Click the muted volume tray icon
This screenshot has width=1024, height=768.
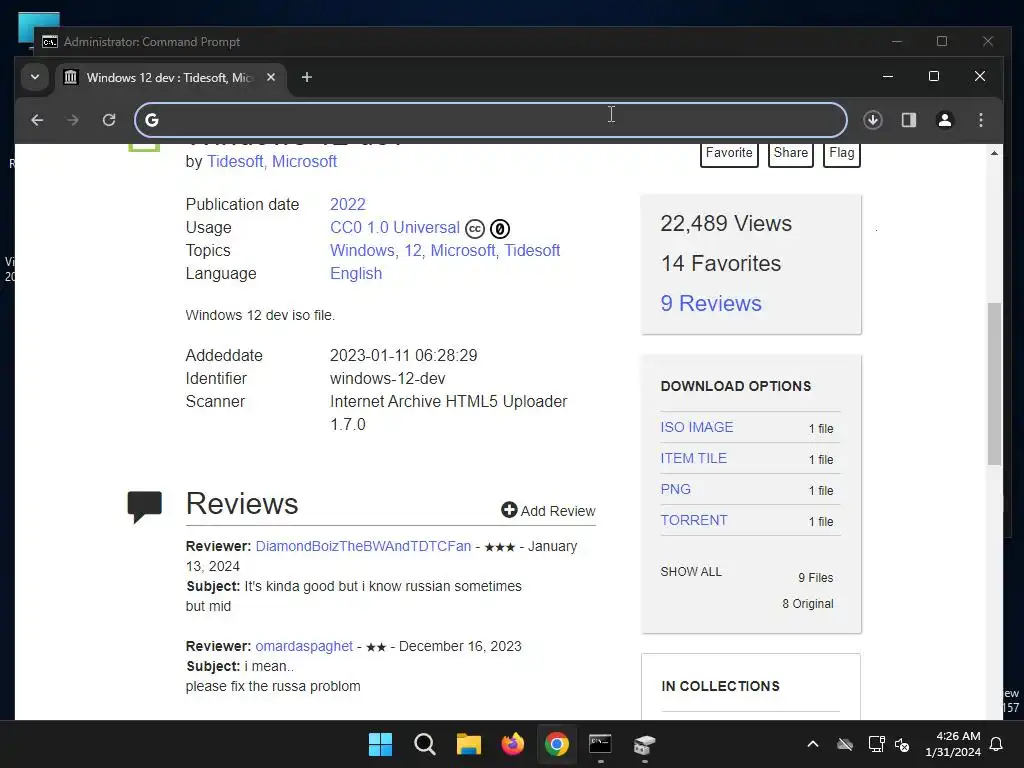tap(903, 744)
